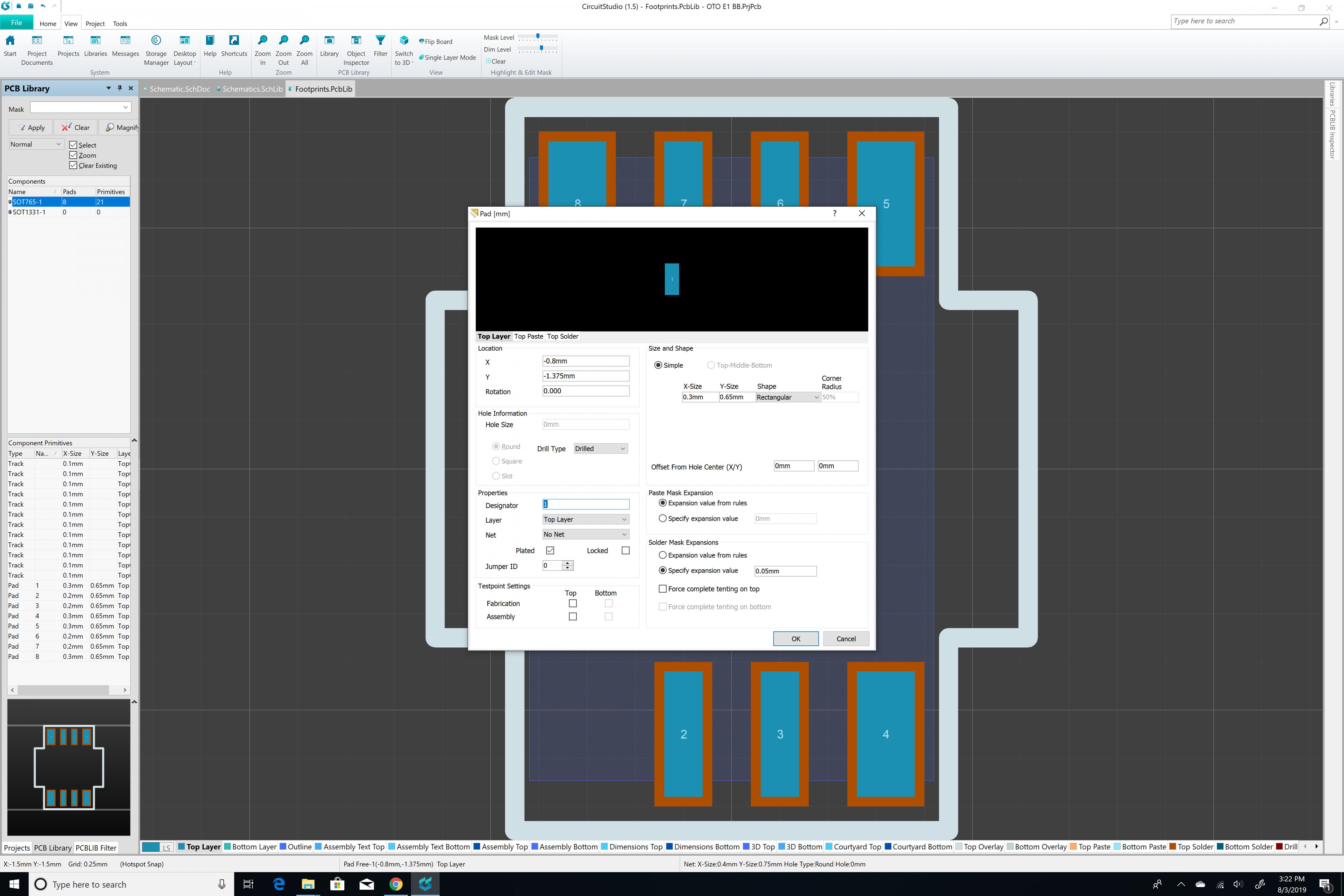Viewport: 1344px width, 896px height.
Task: Open Chrome from the taskbar
Action: 396,884
